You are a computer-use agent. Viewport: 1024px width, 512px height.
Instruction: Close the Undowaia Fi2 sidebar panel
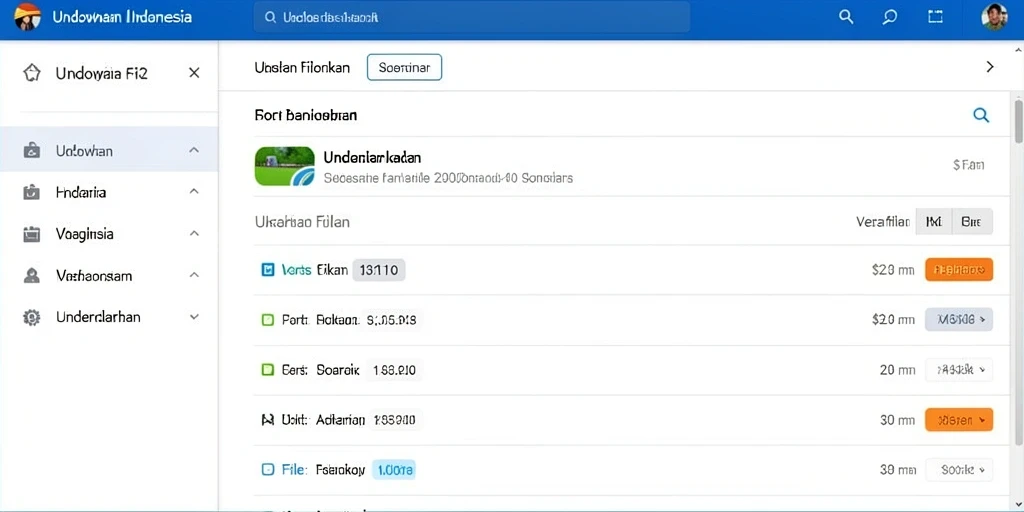tap(194, 72)
